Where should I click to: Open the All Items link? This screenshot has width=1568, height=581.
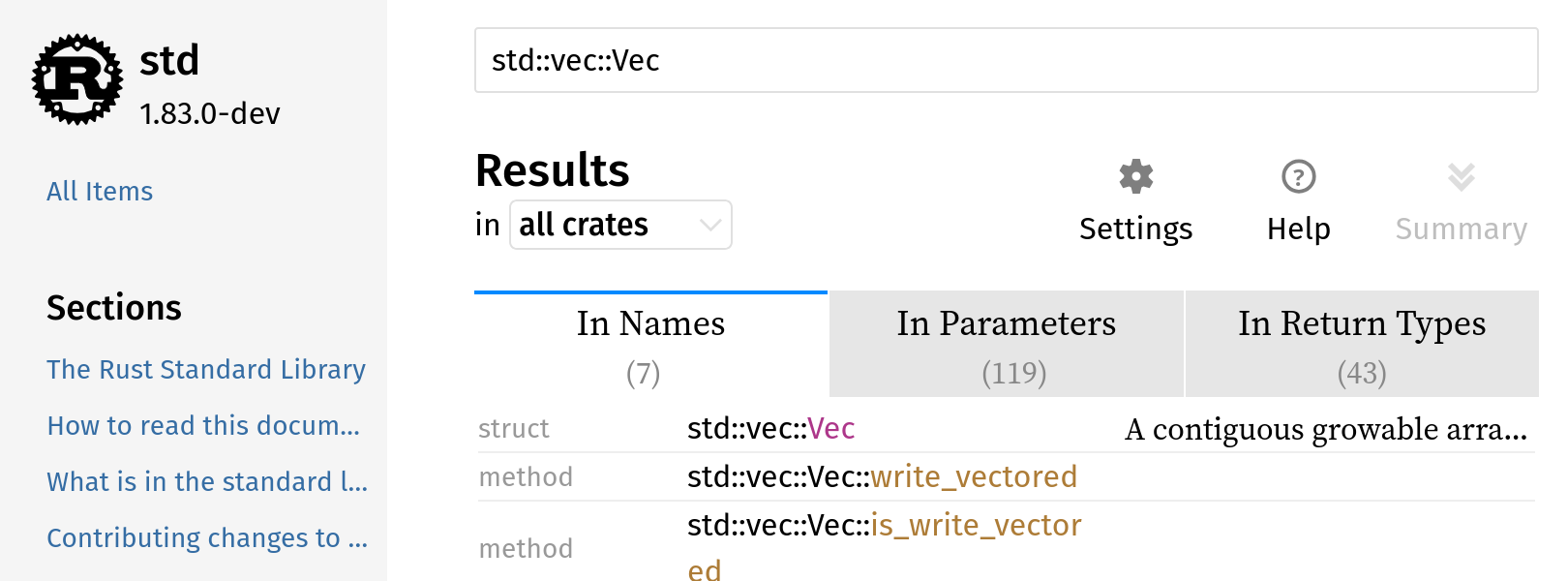(100, 191)
